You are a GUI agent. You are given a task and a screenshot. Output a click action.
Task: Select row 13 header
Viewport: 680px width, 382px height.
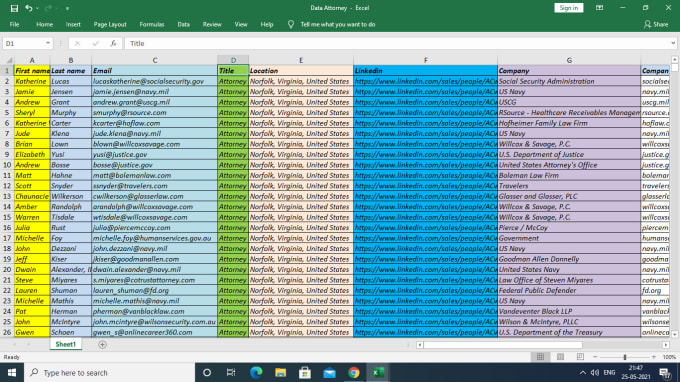(7, 196)
